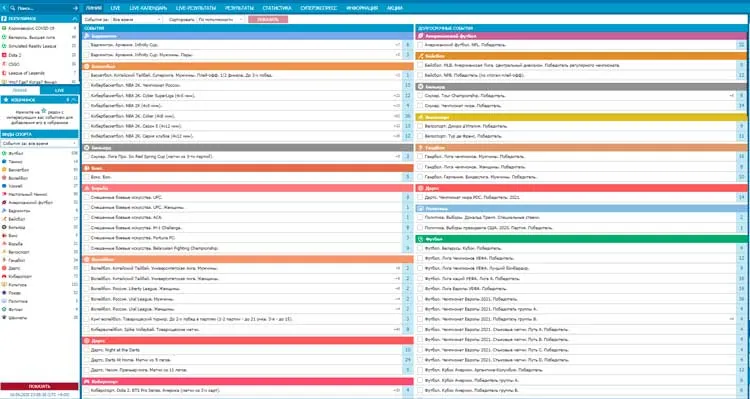The width and height of the screenshot is (750, 399).
Task: Click in the Поиск search field
Action: click(x=43, y=8)
